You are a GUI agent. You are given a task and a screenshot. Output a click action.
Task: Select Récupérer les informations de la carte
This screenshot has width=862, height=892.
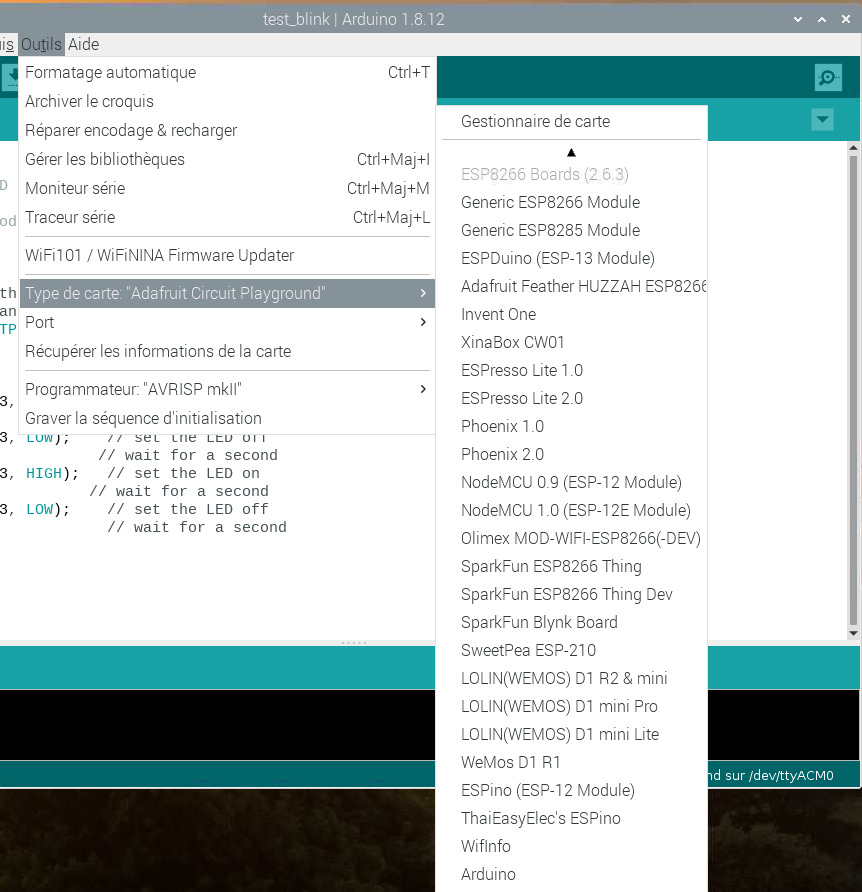coord(227,351)
